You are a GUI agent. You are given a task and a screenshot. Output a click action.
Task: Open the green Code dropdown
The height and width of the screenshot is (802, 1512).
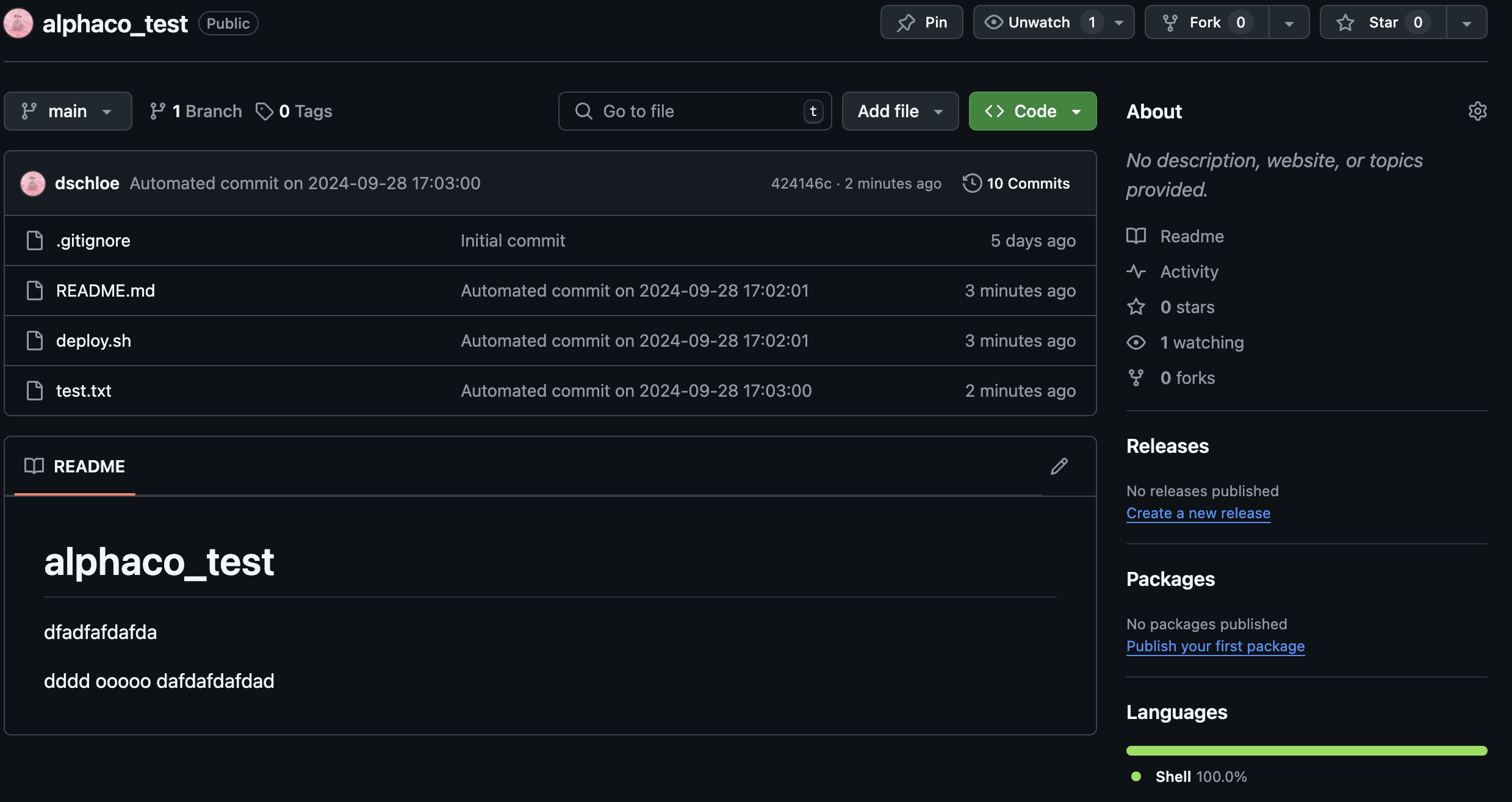1032,111
